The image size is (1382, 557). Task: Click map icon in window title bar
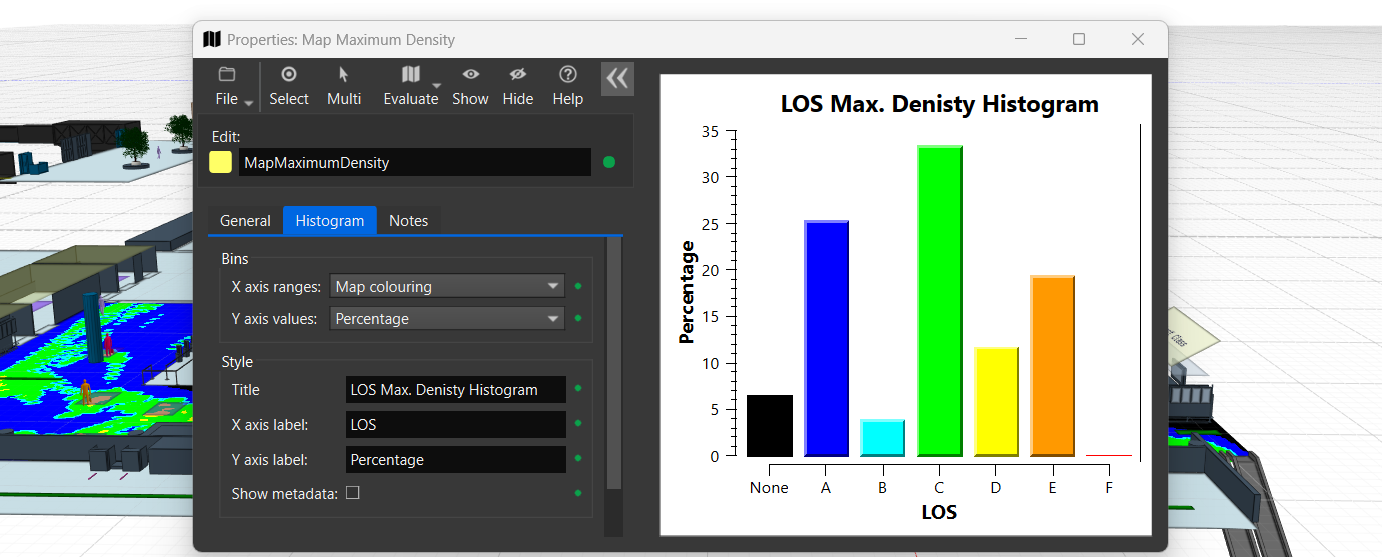click(x=211, y=40)
